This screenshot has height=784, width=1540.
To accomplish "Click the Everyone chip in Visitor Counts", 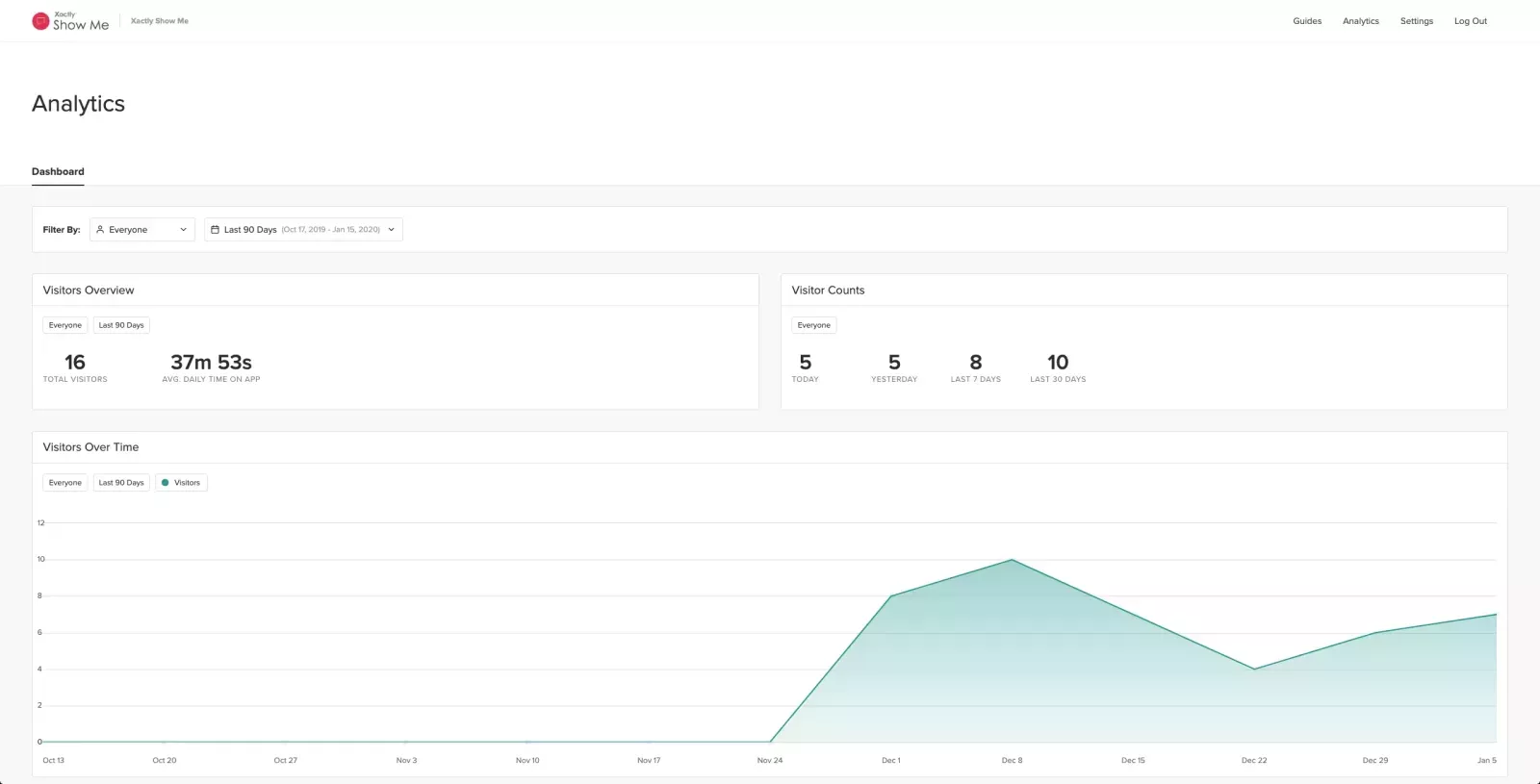I will click(813, 325).
